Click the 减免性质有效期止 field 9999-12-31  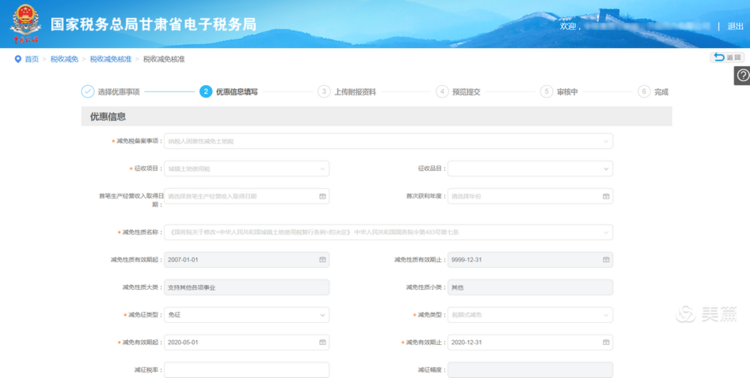coord(530,260)
